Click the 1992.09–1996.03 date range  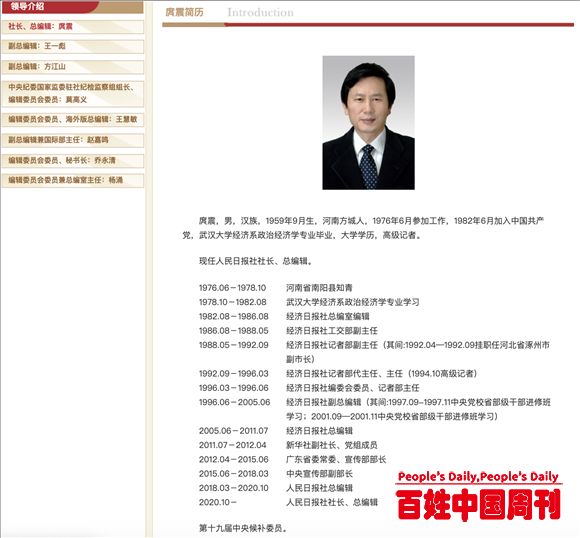(234, 374)
